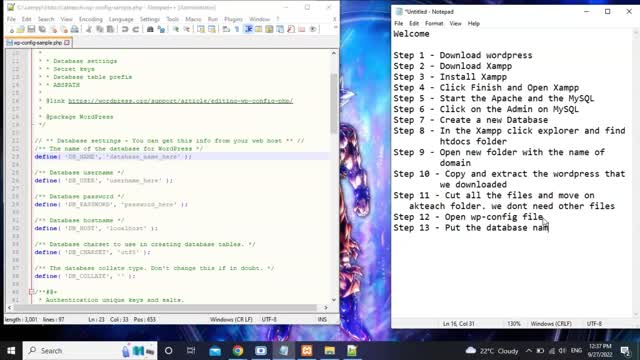640x360 pixels.
Task: Click the Find binoculars toolbar icon
Action: 150,29
